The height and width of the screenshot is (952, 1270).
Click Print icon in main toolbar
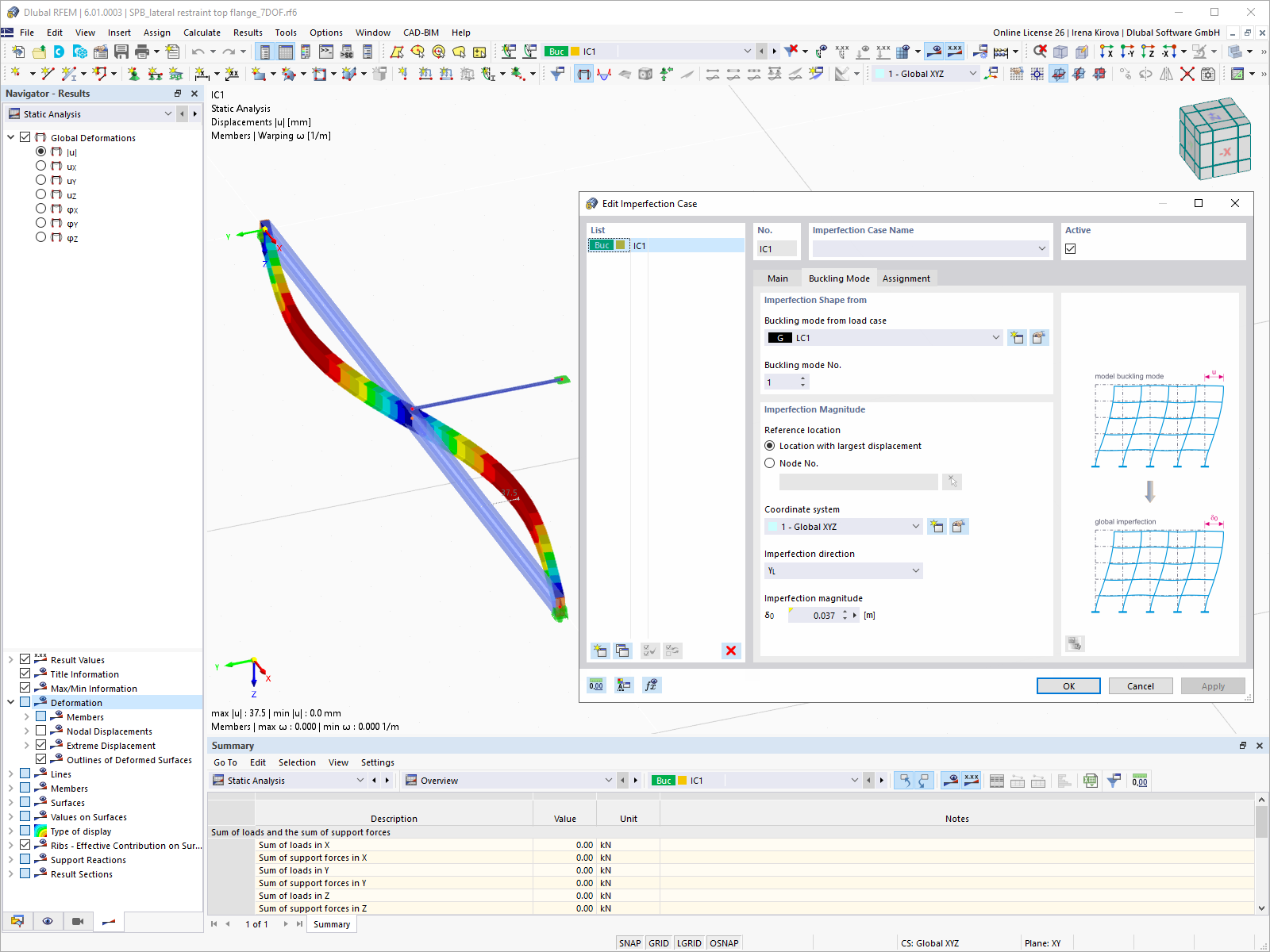coord(142,52)
